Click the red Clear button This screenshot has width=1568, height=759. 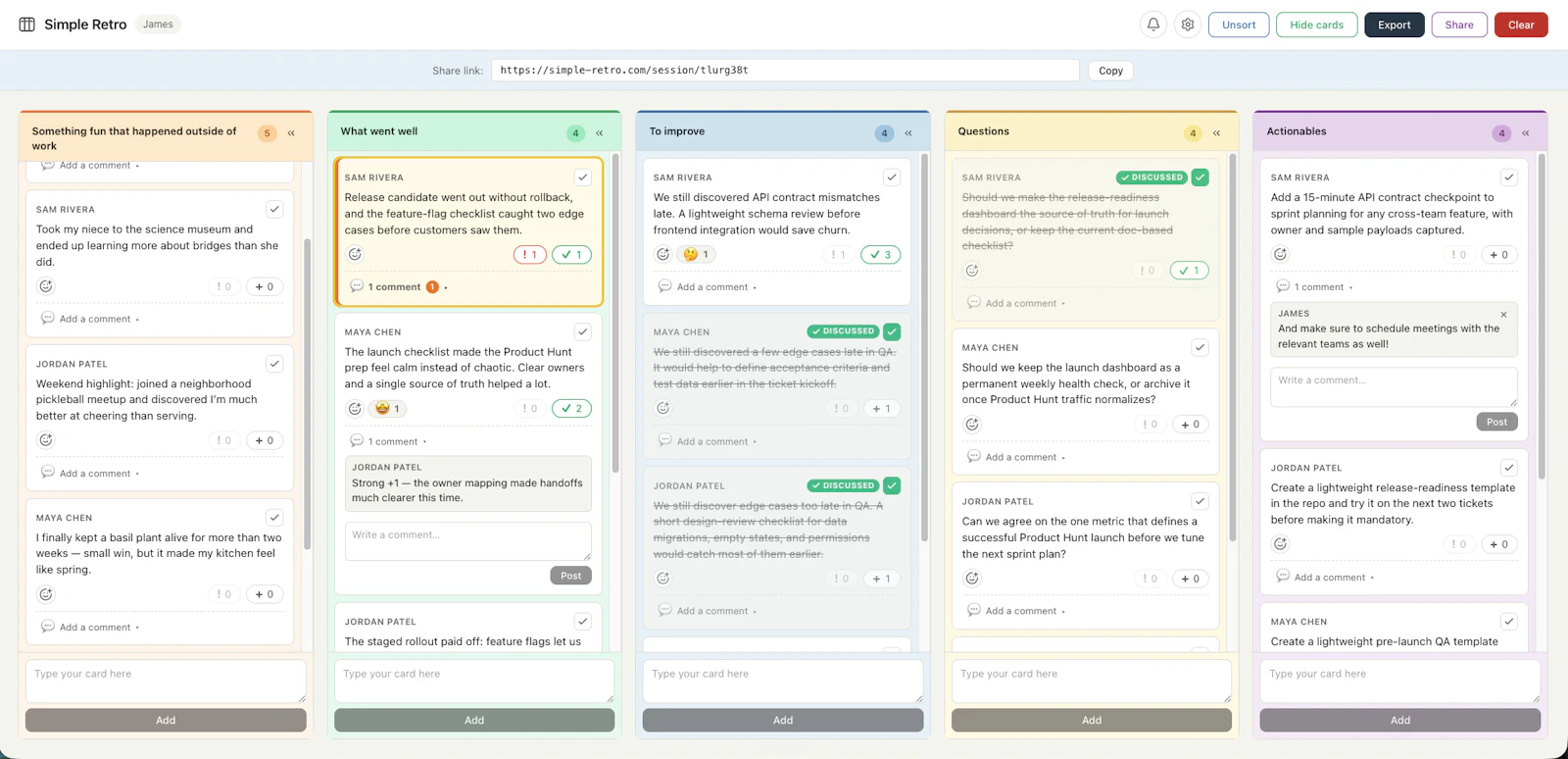[1521, 25]
